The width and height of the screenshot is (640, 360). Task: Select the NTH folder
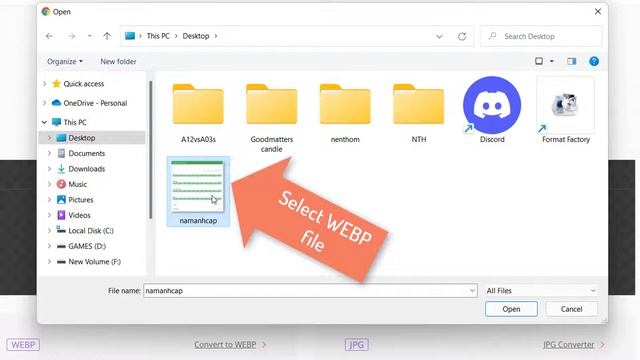pos(418,113)
